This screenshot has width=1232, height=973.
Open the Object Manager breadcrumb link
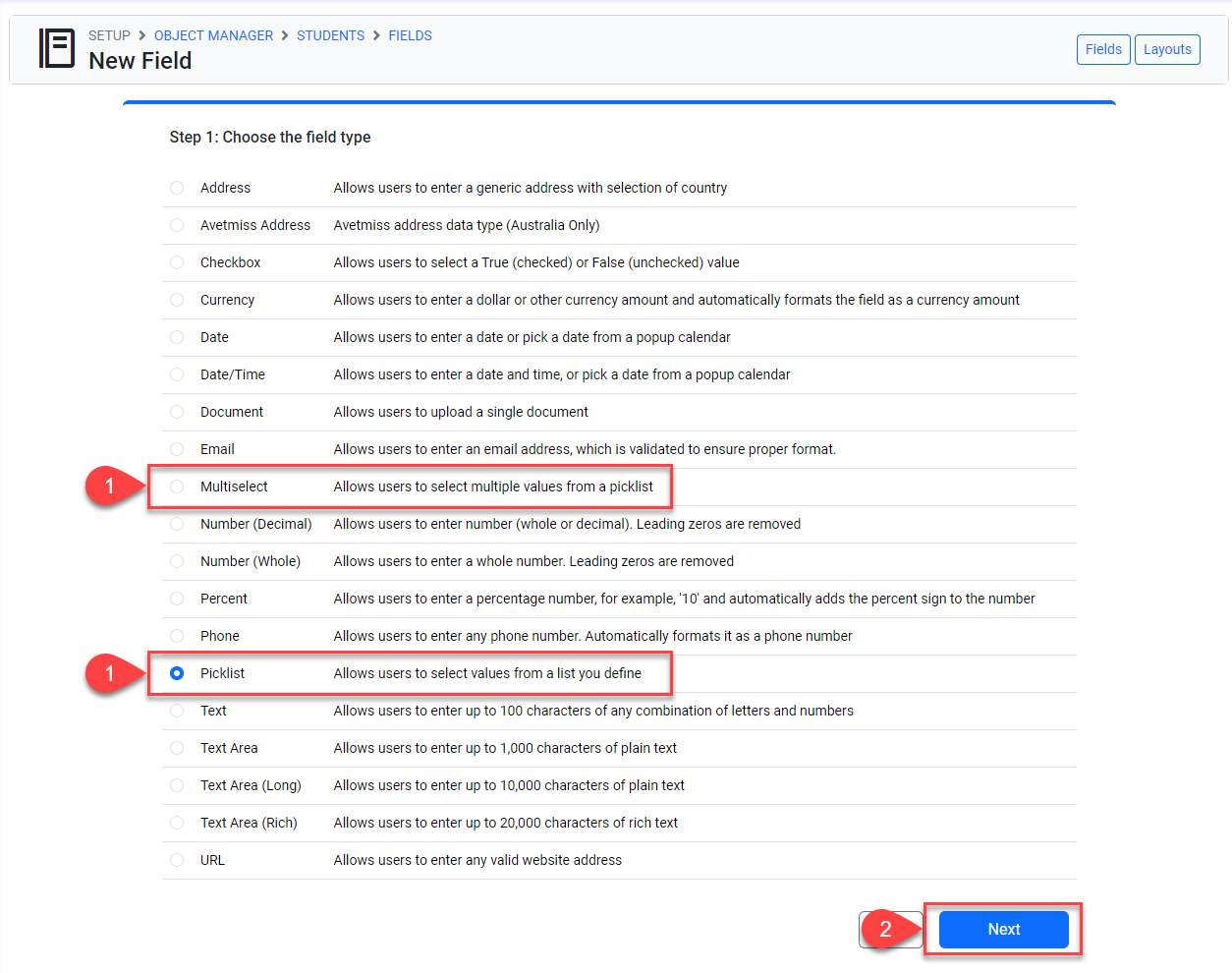click(213, 35)
